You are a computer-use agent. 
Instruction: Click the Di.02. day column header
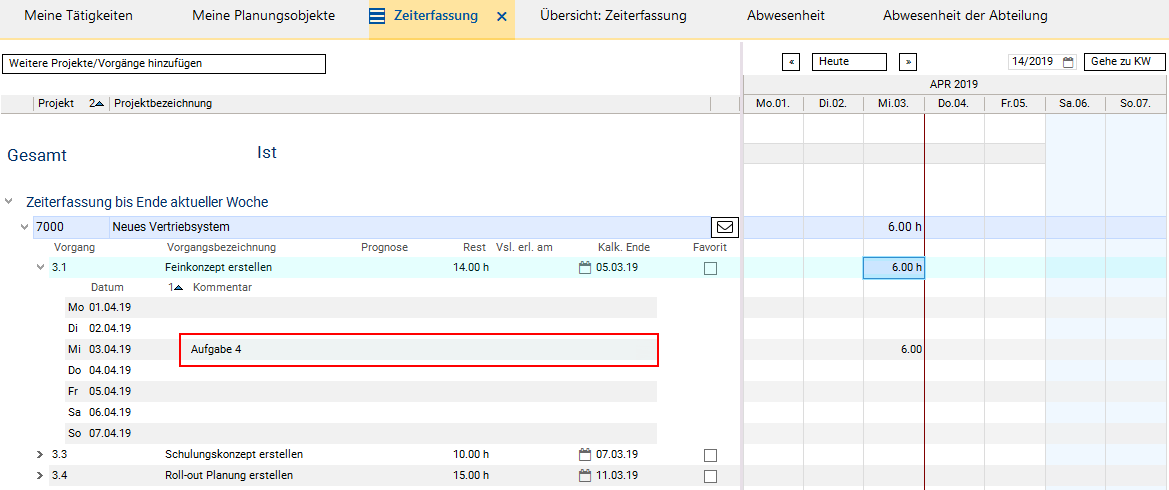click(833, 104)
